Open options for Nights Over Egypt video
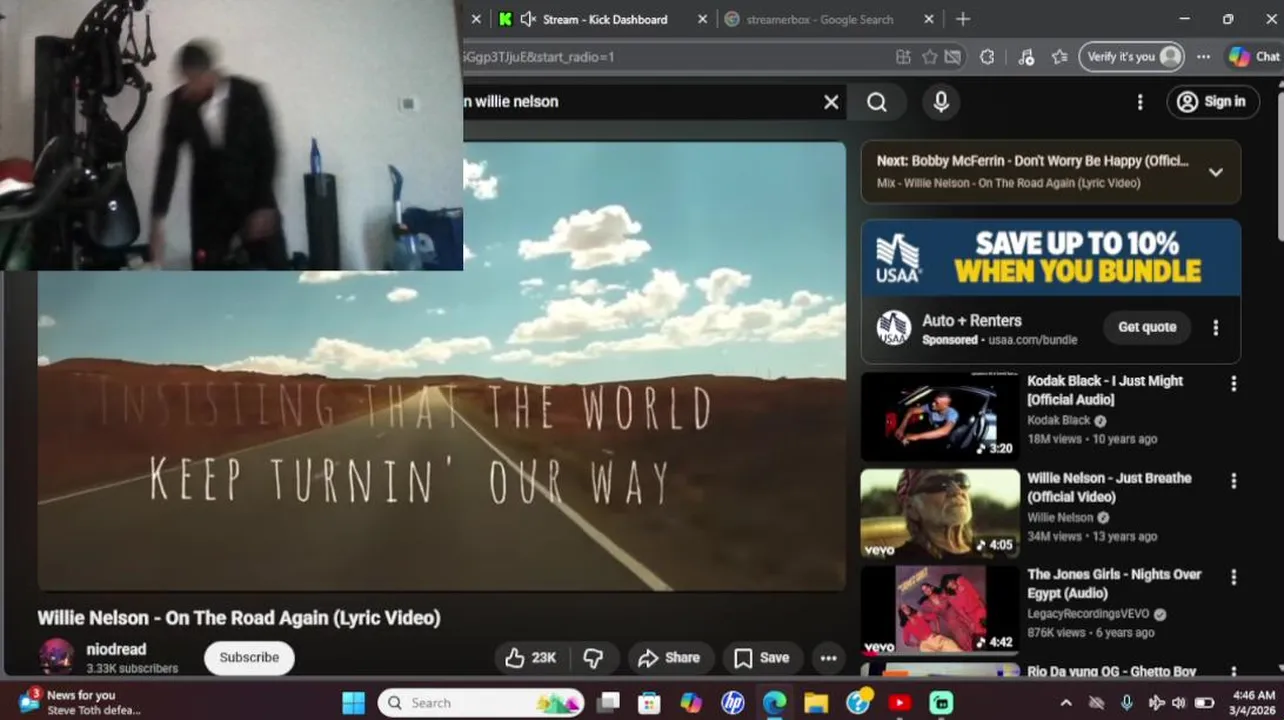The height and width of the screenshot is (720, 1284). click(1233, 577)
